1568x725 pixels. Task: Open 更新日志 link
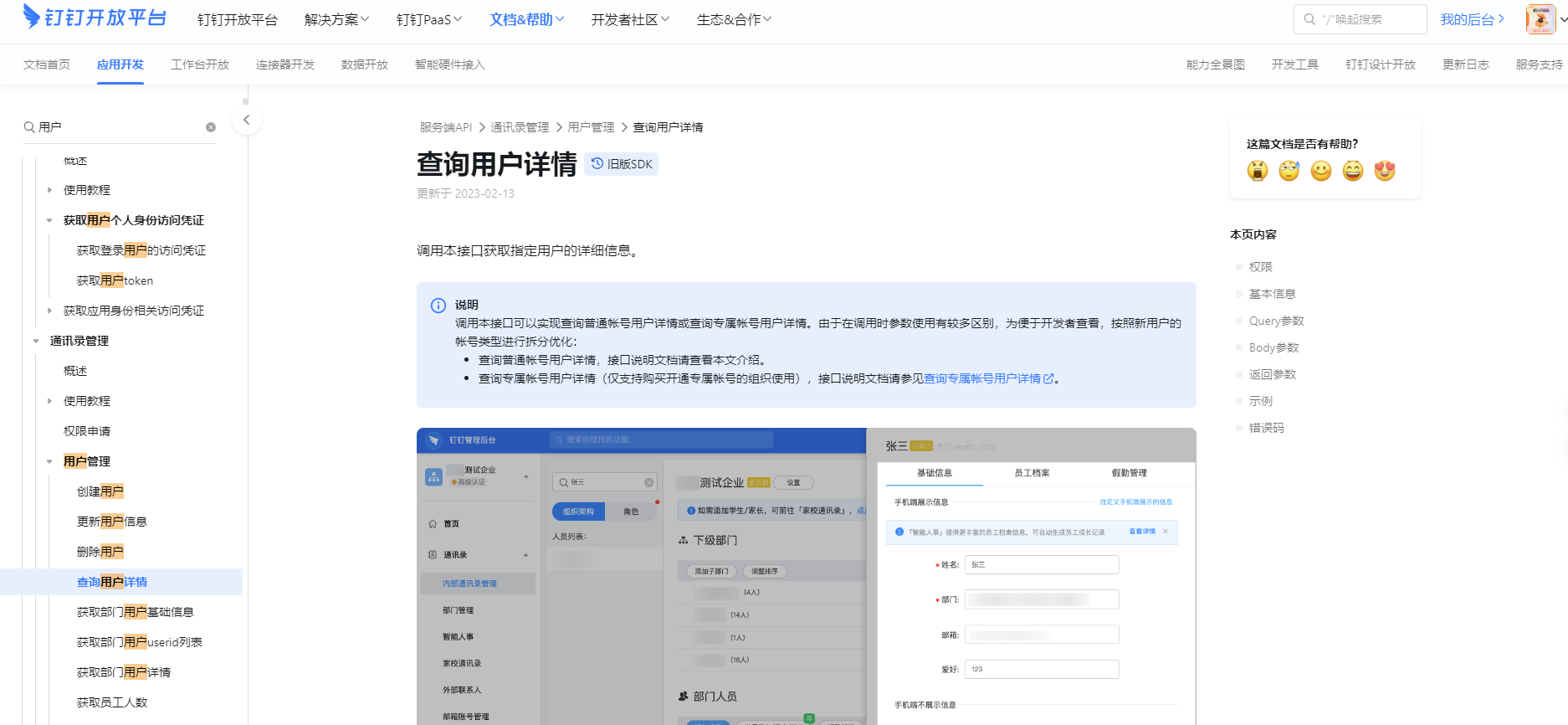(1466, 64)
